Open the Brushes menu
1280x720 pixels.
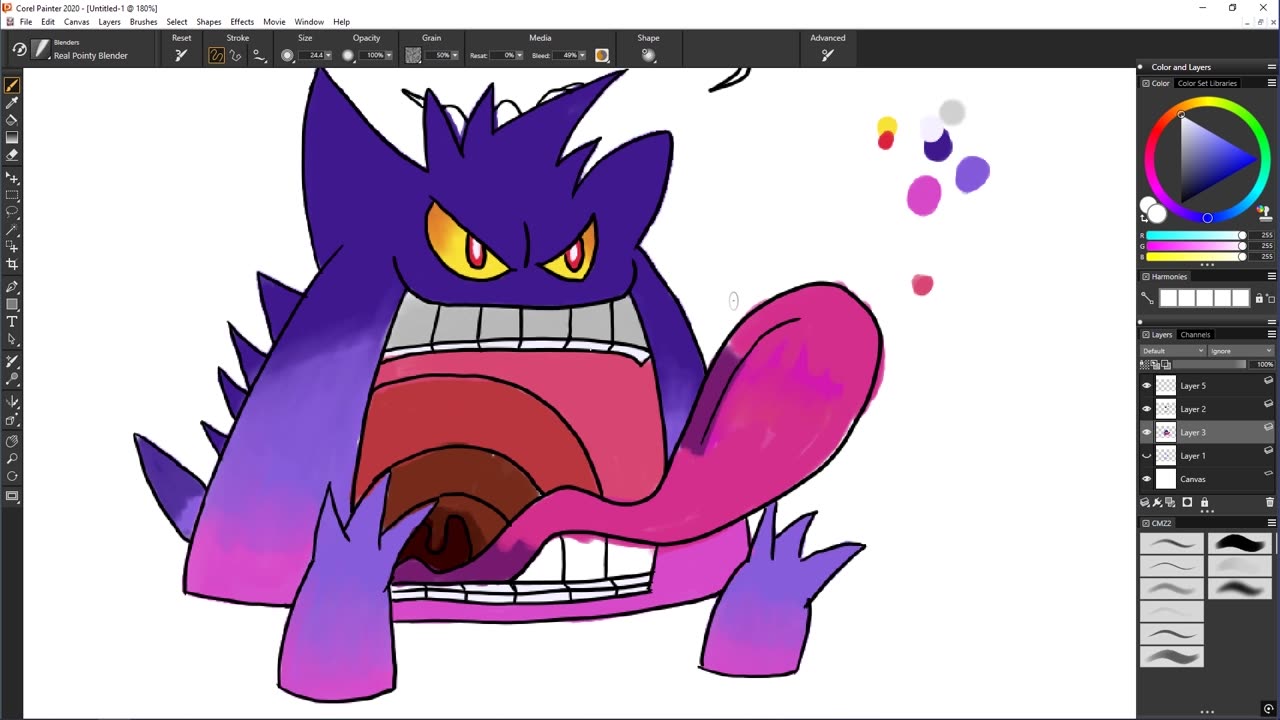(x=143, y=21)
